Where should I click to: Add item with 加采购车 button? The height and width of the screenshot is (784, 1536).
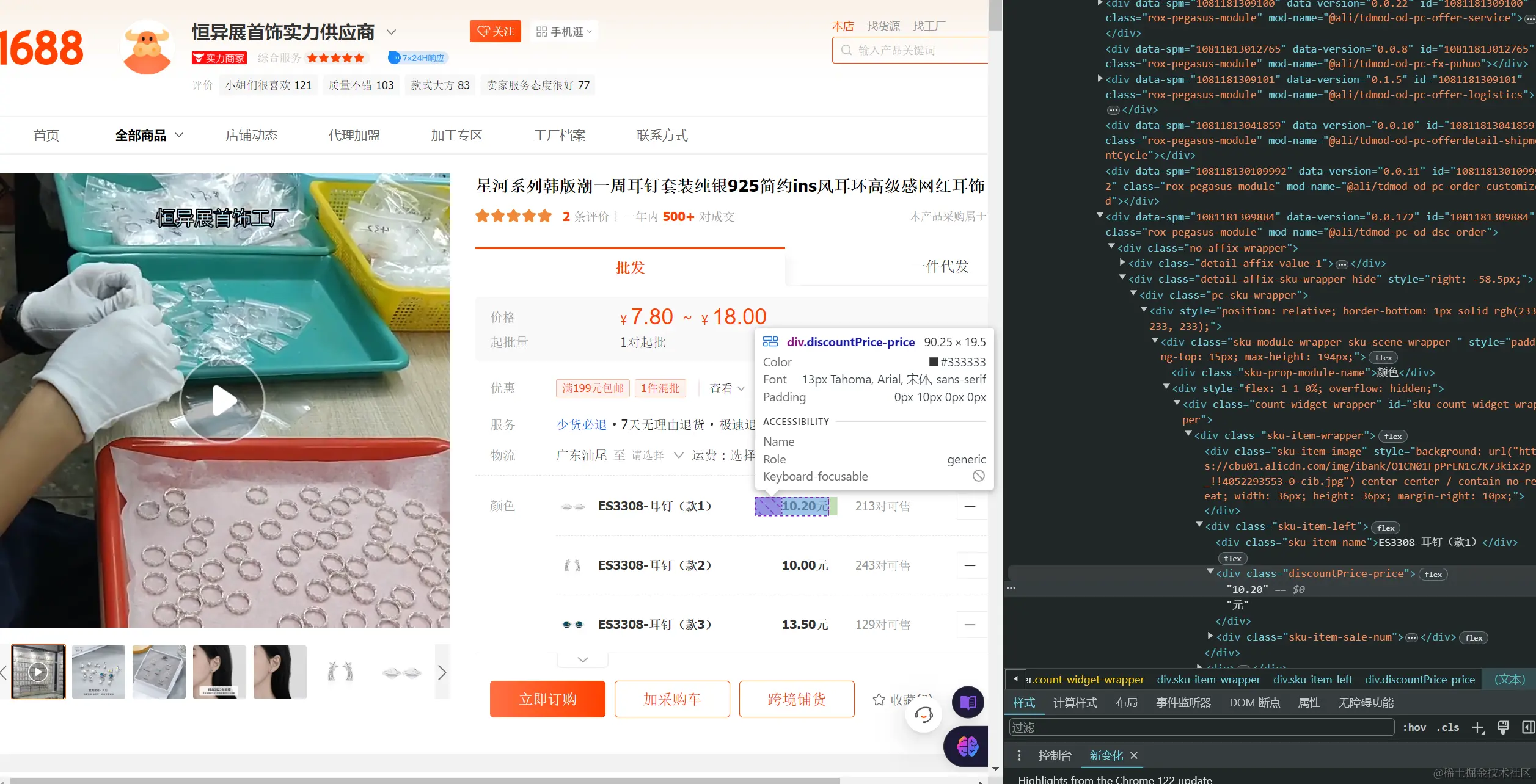(x=672, y=699)
